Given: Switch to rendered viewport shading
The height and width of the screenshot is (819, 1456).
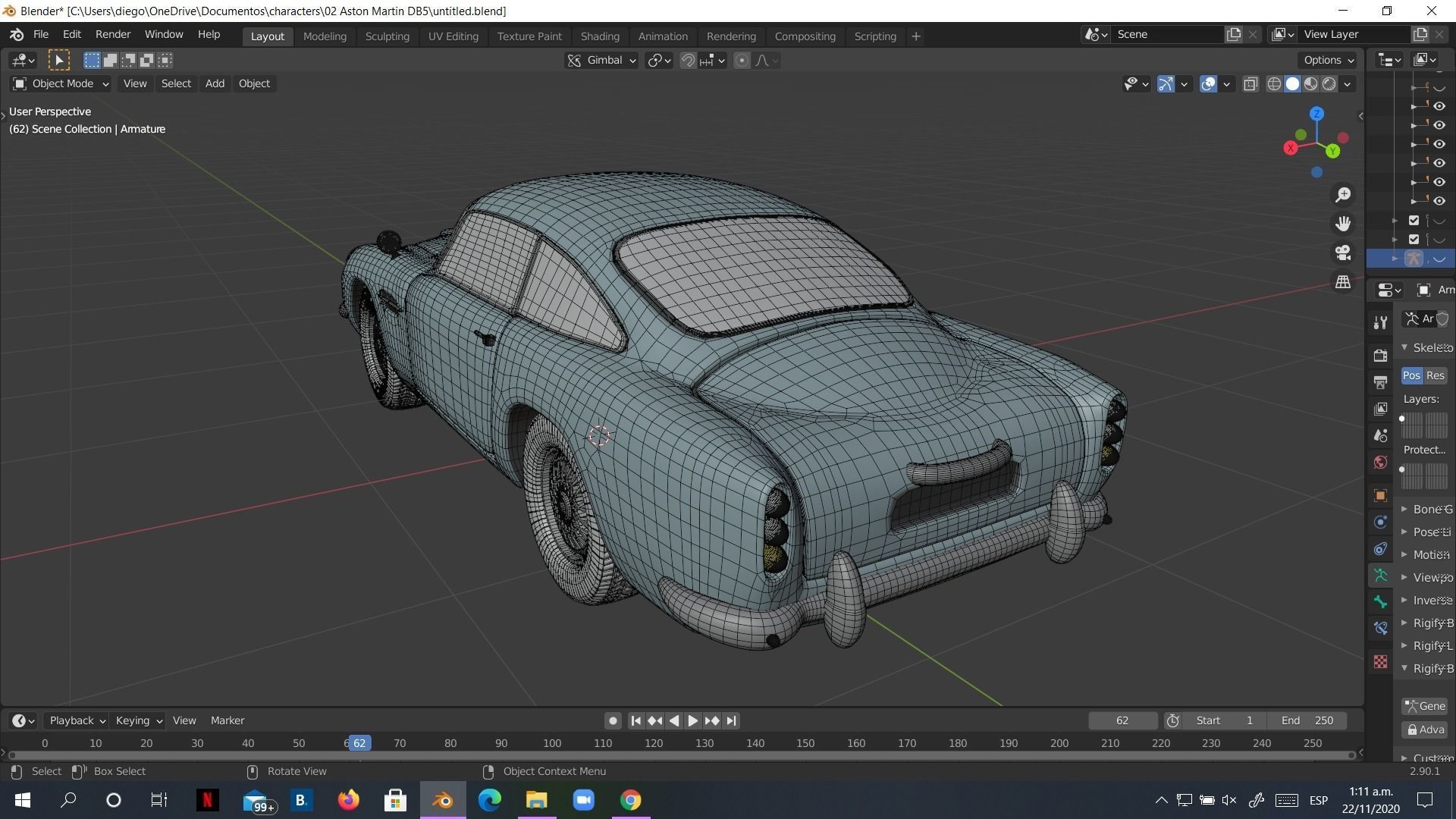Looking at the screenshot, I should click(x=1329, y=84).
